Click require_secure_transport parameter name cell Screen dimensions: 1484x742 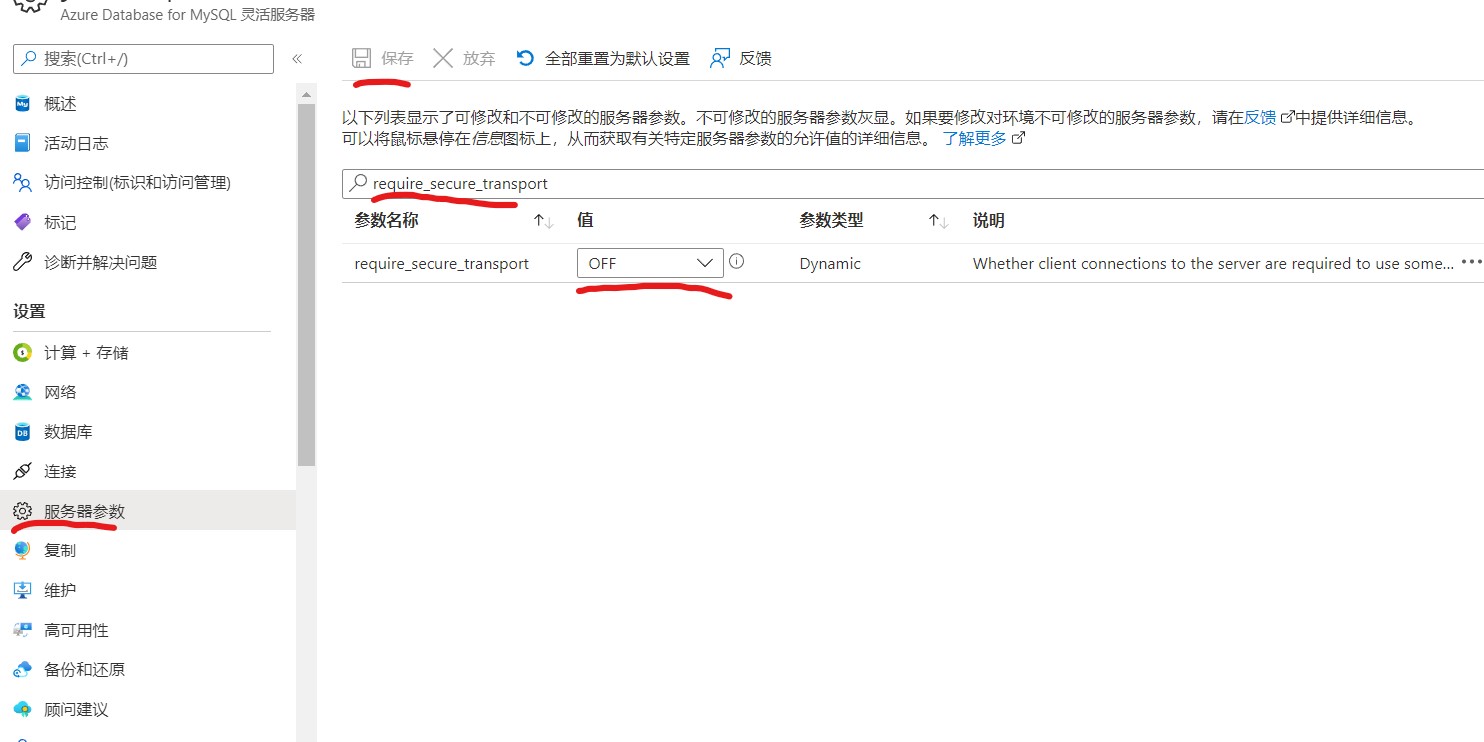coord(441,263)
